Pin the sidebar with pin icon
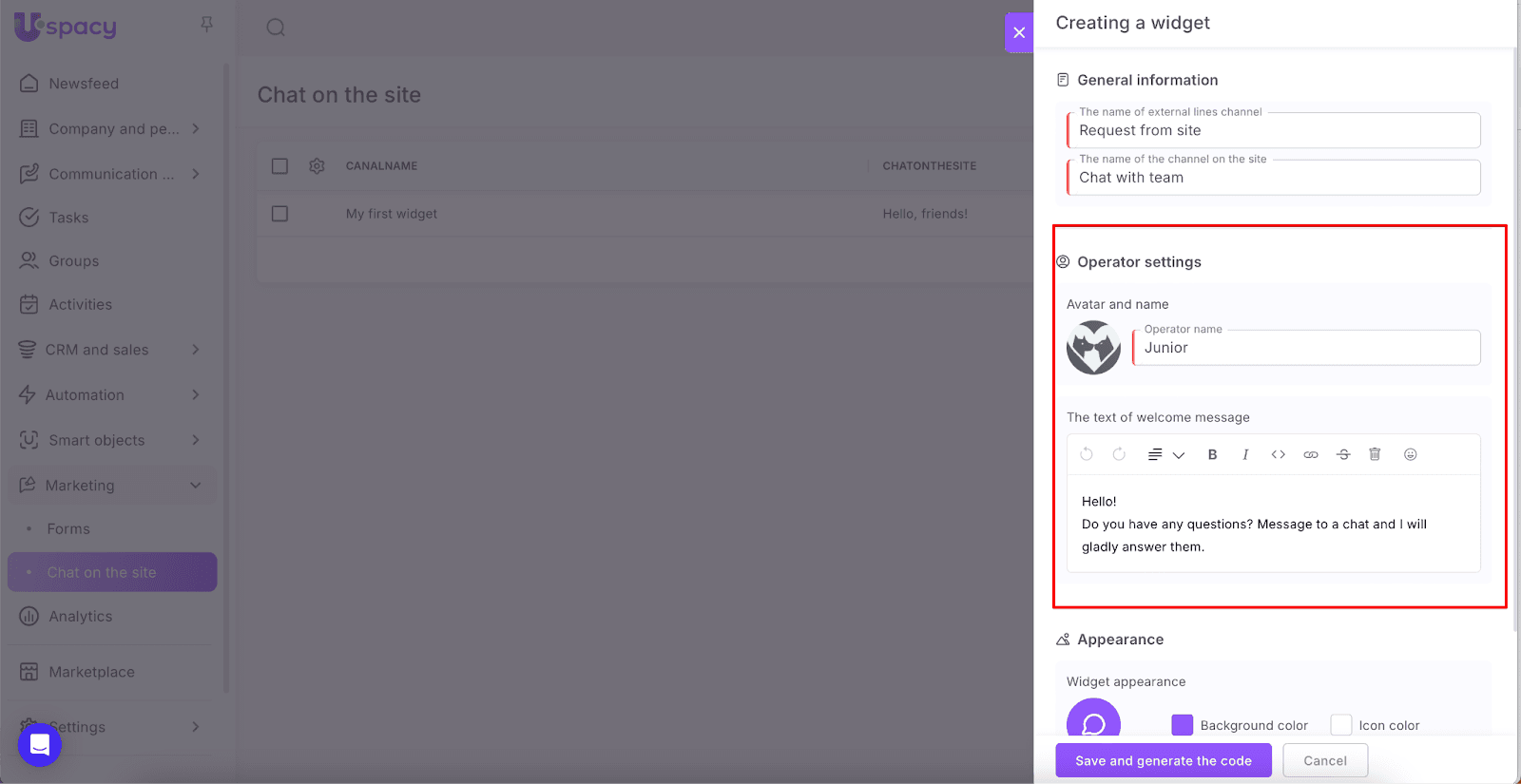Viewport: 1521px width, 784px height. [x=206, y=25]
